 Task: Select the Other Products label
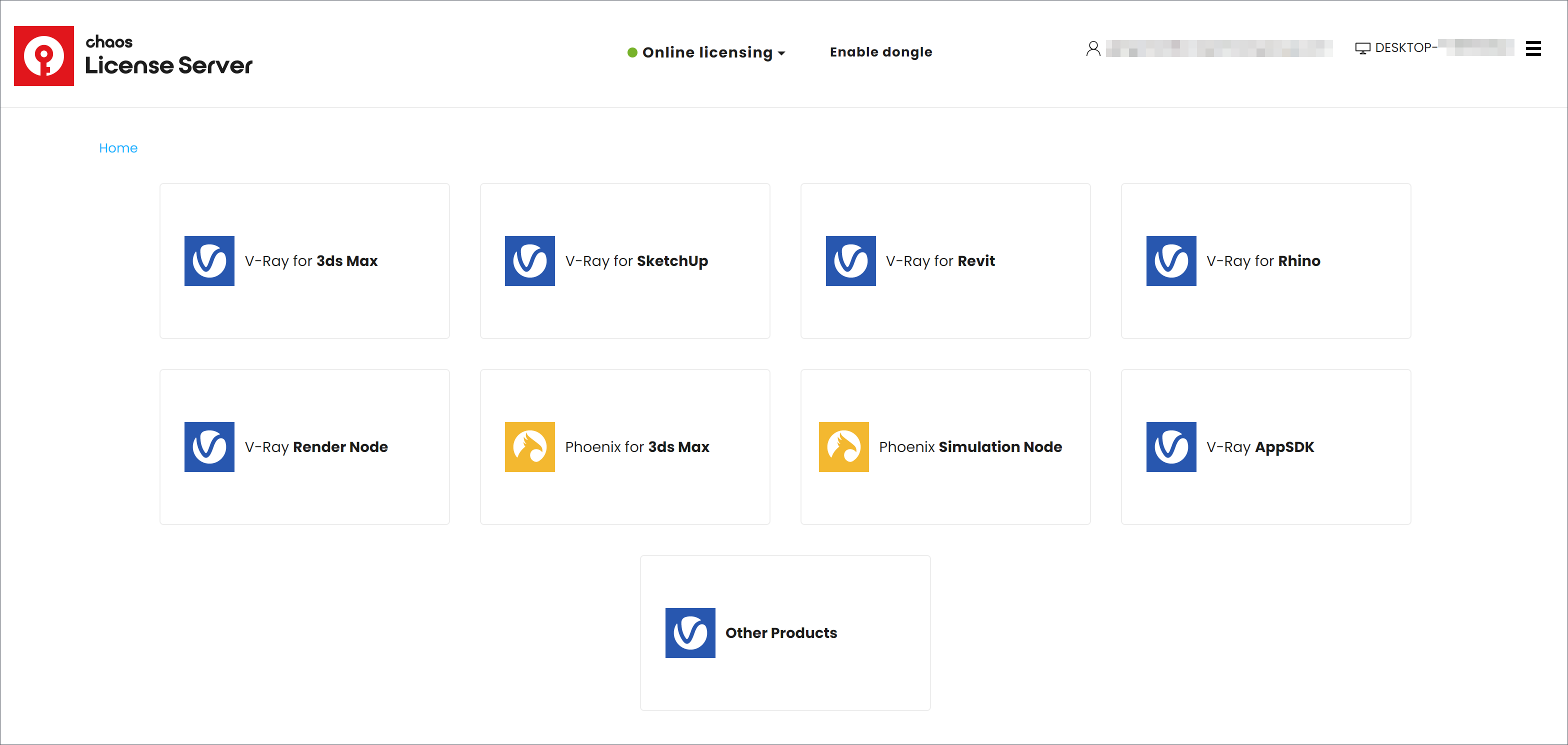pyautogui.click(x=780, y=633)
